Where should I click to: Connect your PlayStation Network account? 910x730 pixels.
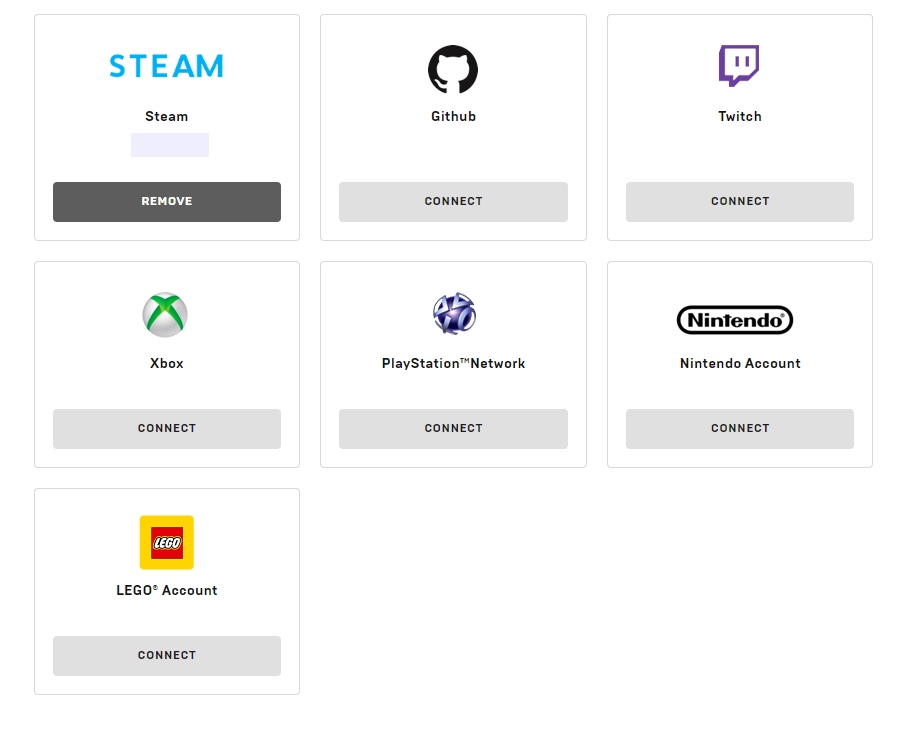pos(453,428)
